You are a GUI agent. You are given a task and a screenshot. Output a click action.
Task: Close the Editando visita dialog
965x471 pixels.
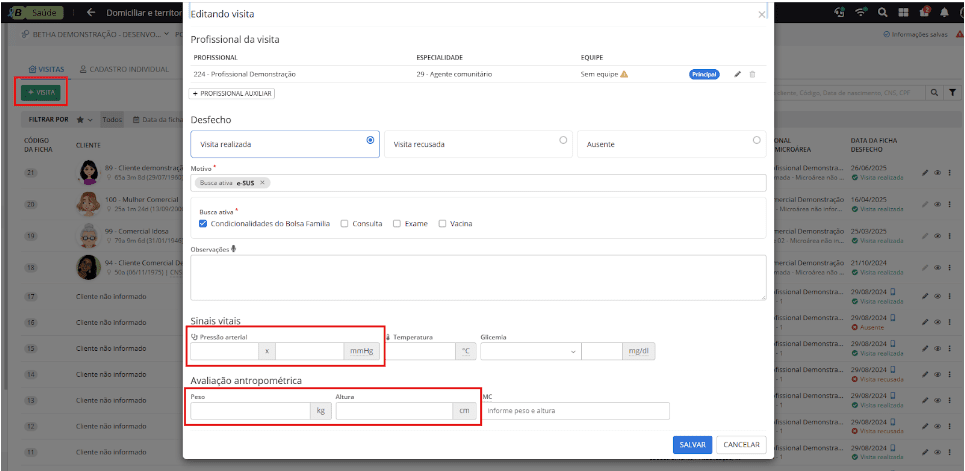pyautogui.click(x=761, y=14)
